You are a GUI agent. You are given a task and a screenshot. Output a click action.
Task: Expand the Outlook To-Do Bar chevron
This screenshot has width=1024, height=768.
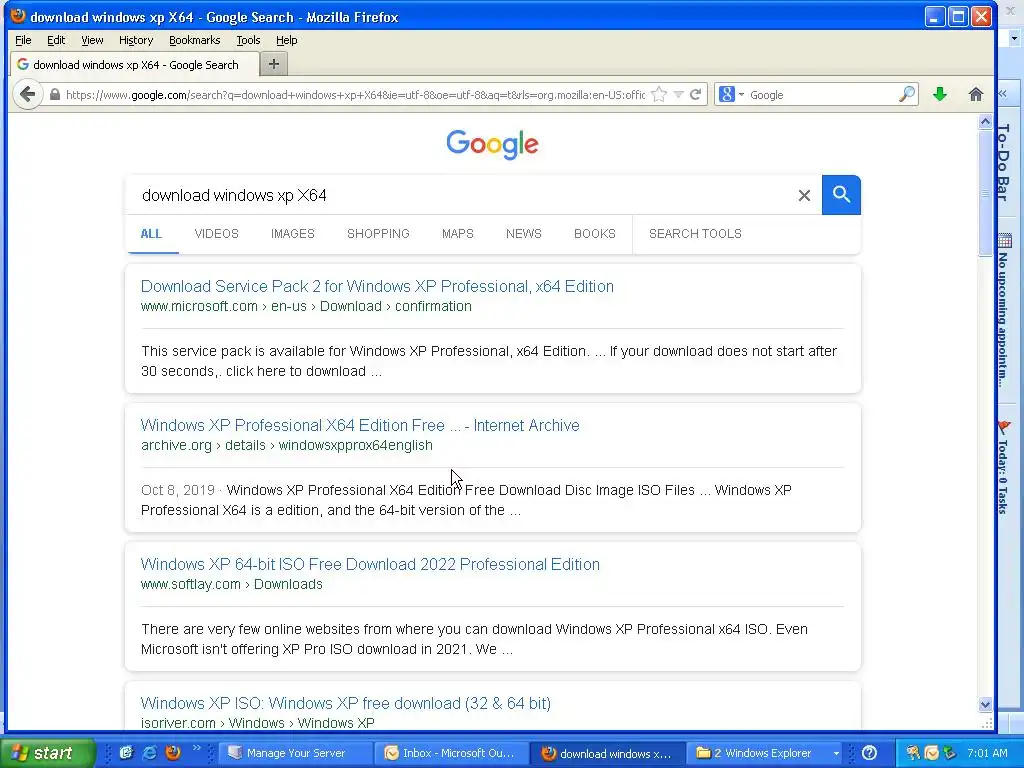pyautogui.click(x=1002, y=94)
